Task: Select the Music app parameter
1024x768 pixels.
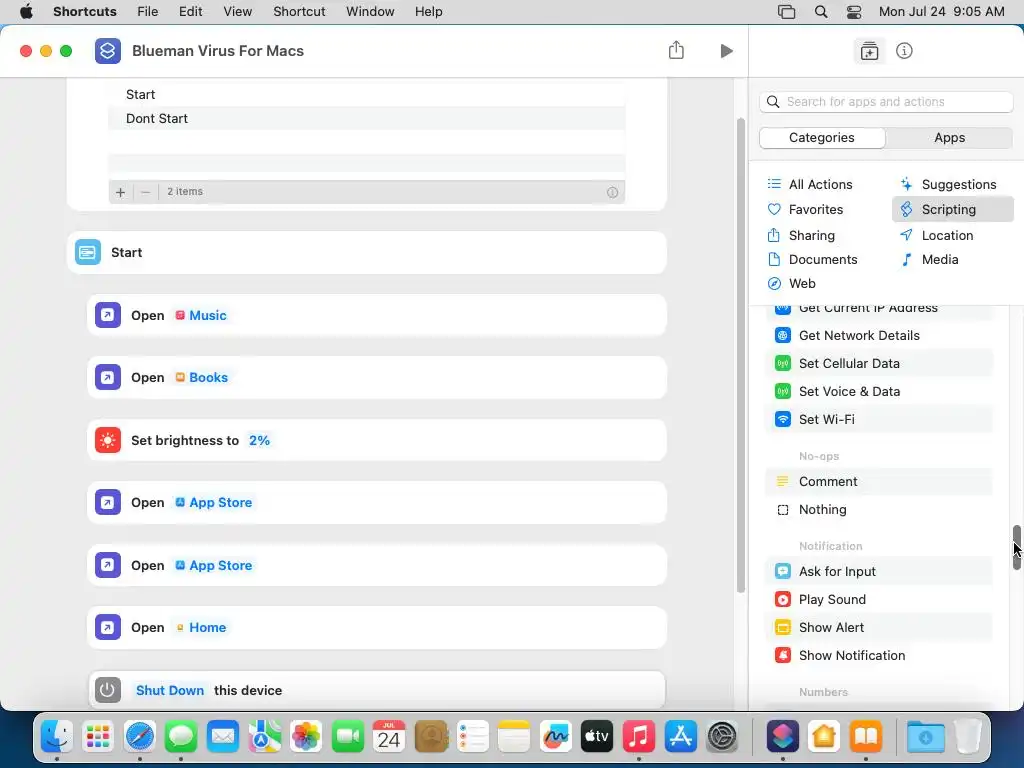Action: point(200,315)
